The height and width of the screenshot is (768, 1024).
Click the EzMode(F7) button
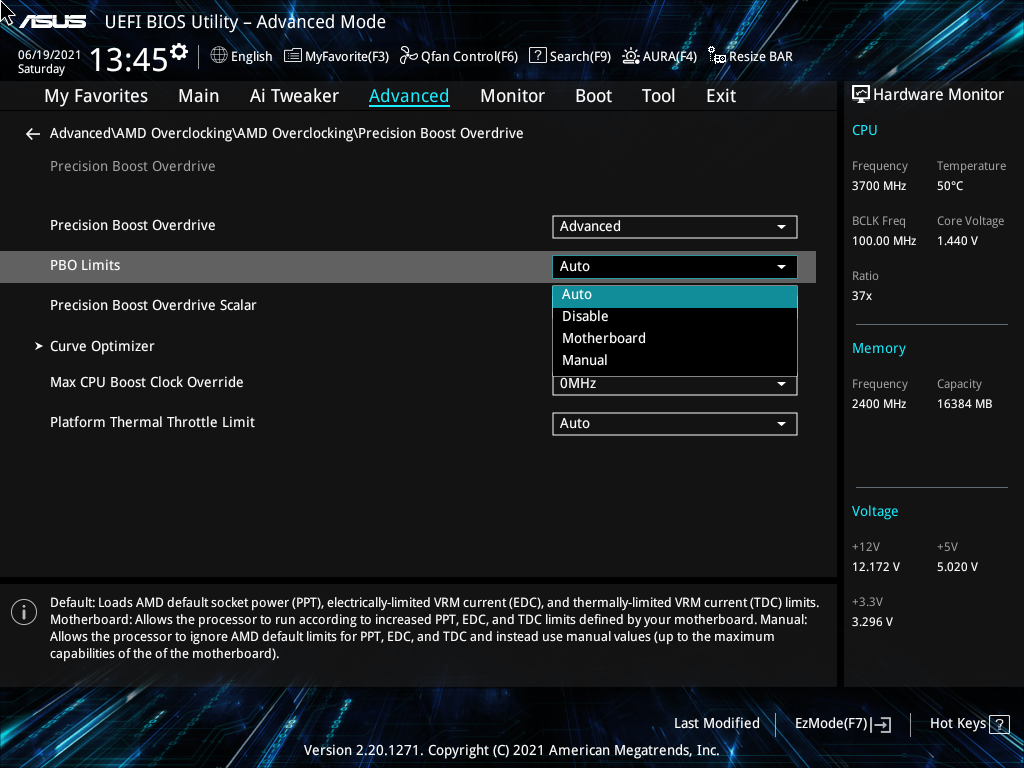coord(842,723)
